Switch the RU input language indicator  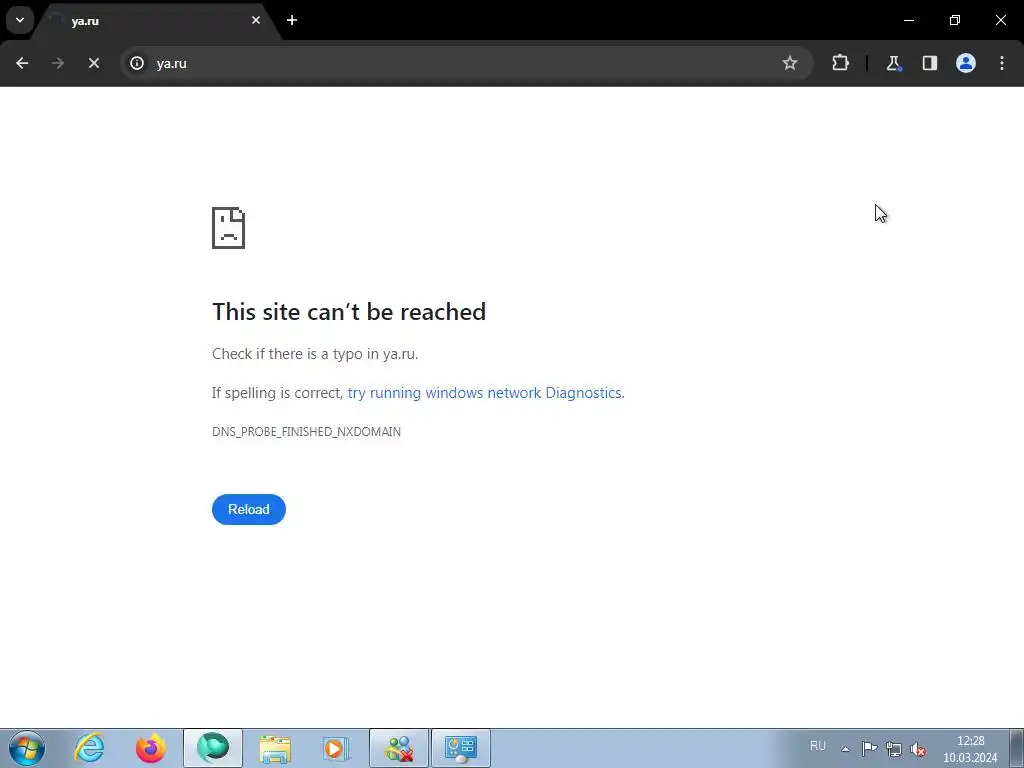[x=818, y=746]
